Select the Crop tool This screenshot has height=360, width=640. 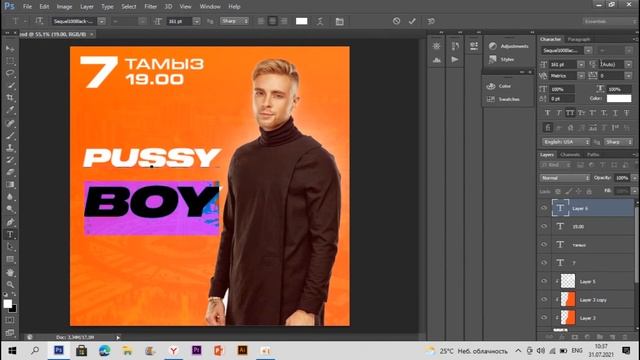pos(10,98)
